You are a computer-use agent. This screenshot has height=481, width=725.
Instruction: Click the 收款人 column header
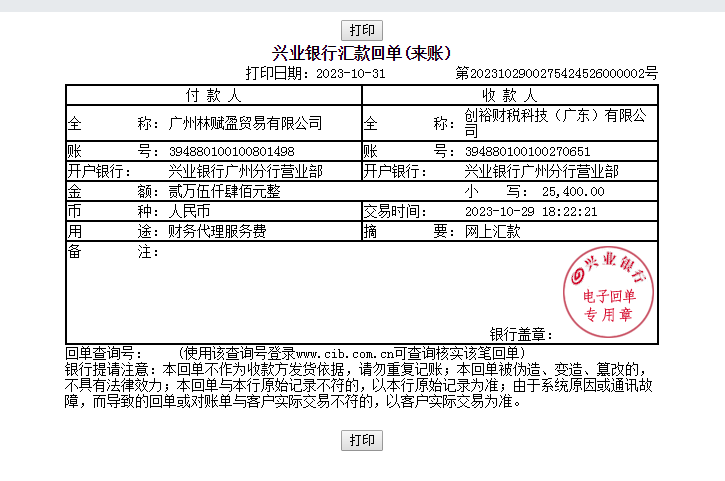click(510, 95)
